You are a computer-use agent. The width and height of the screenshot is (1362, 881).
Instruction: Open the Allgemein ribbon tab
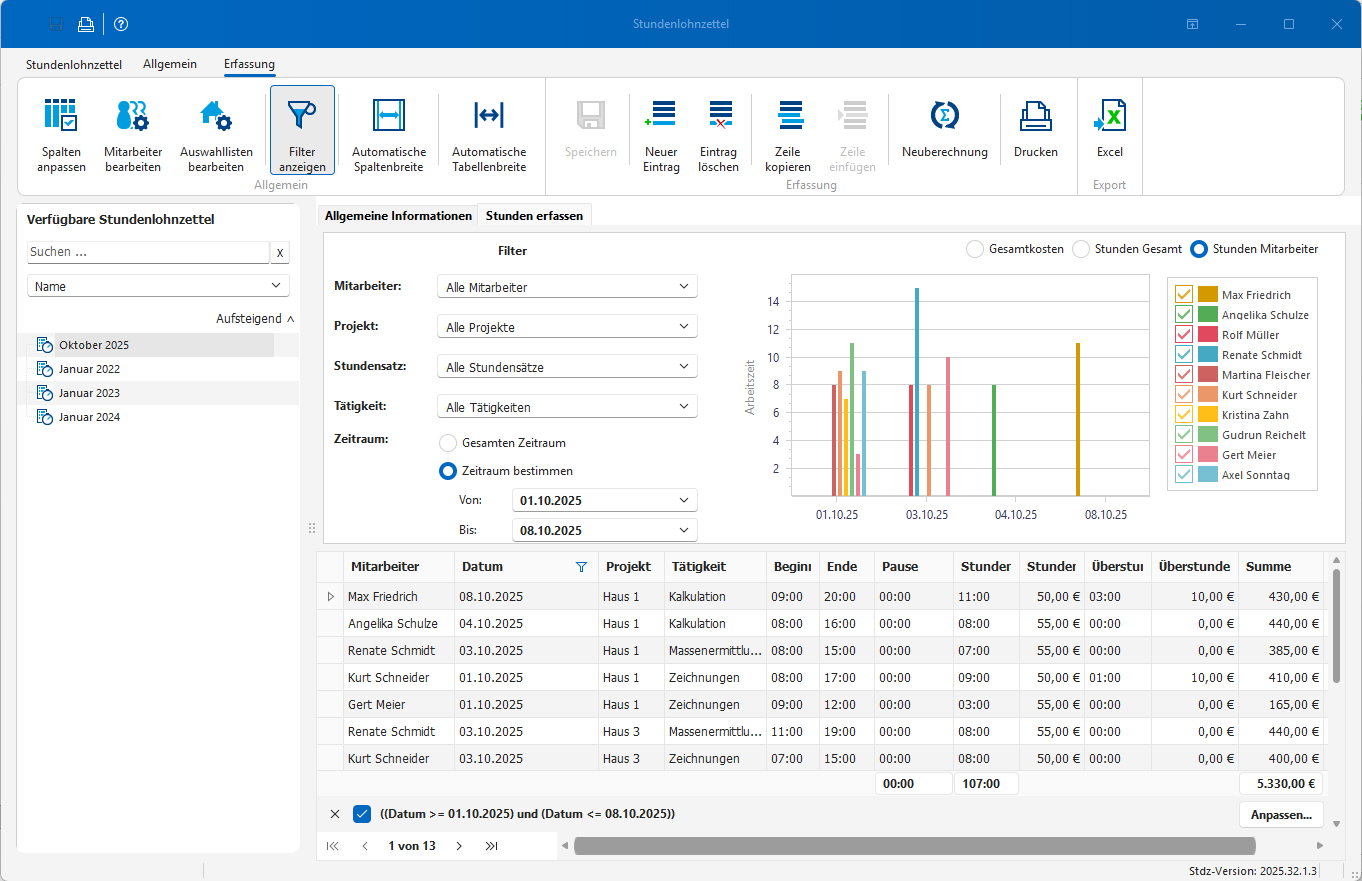point(170,63)
